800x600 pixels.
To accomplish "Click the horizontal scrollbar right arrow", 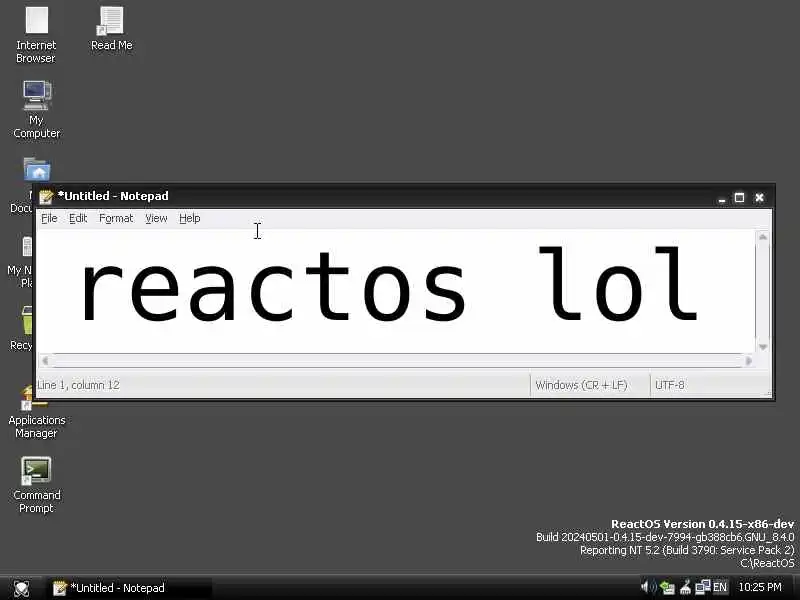I will tap(748, 361).
